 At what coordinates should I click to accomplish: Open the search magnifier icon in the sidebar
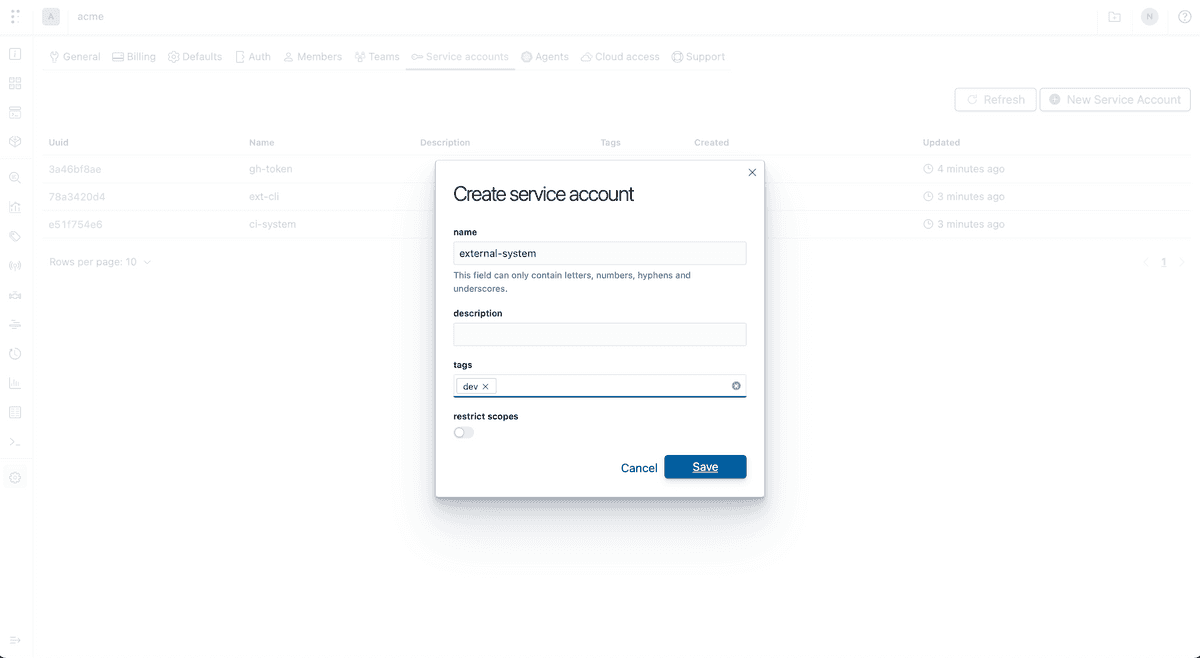(15, 178)
